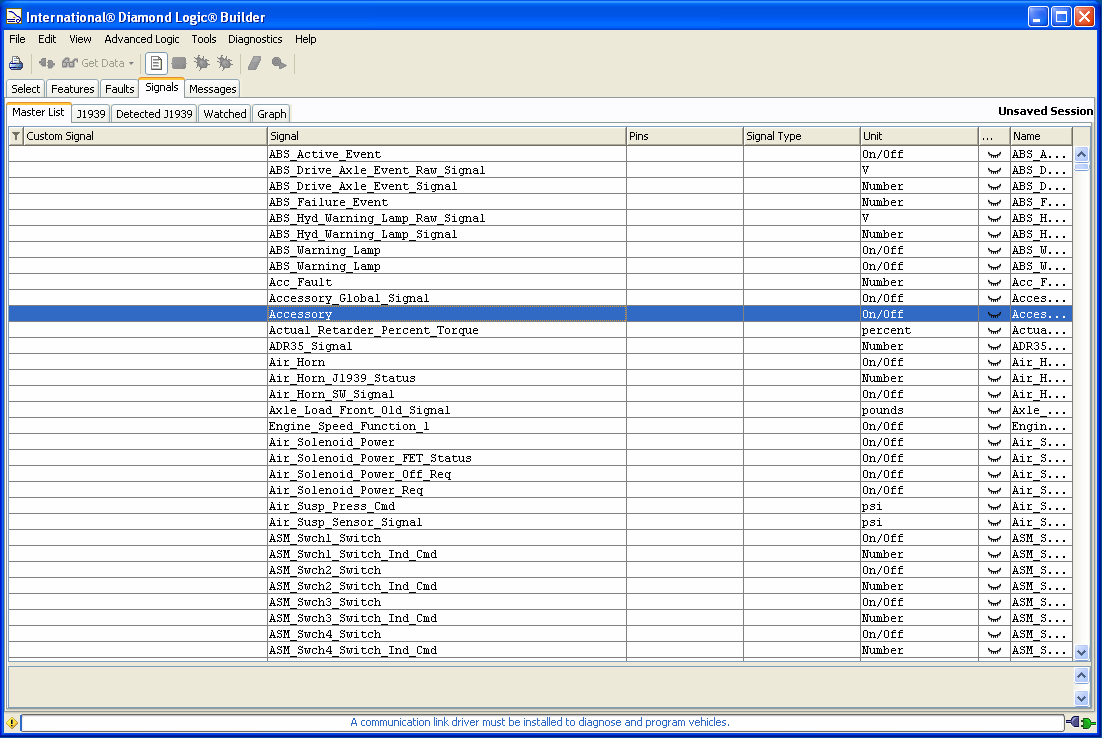
Task: Click the signal icon in ABS_Failure_Event row
Action: (994, 202)
